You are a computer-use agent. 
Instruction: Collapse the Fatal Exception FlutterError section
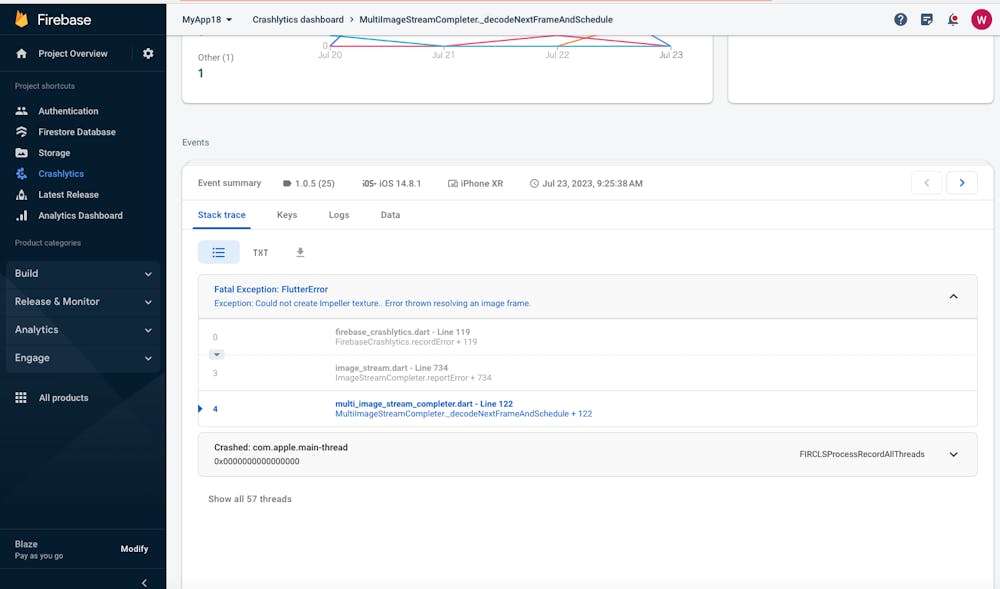pyautogui.click(x=953, y=296)
